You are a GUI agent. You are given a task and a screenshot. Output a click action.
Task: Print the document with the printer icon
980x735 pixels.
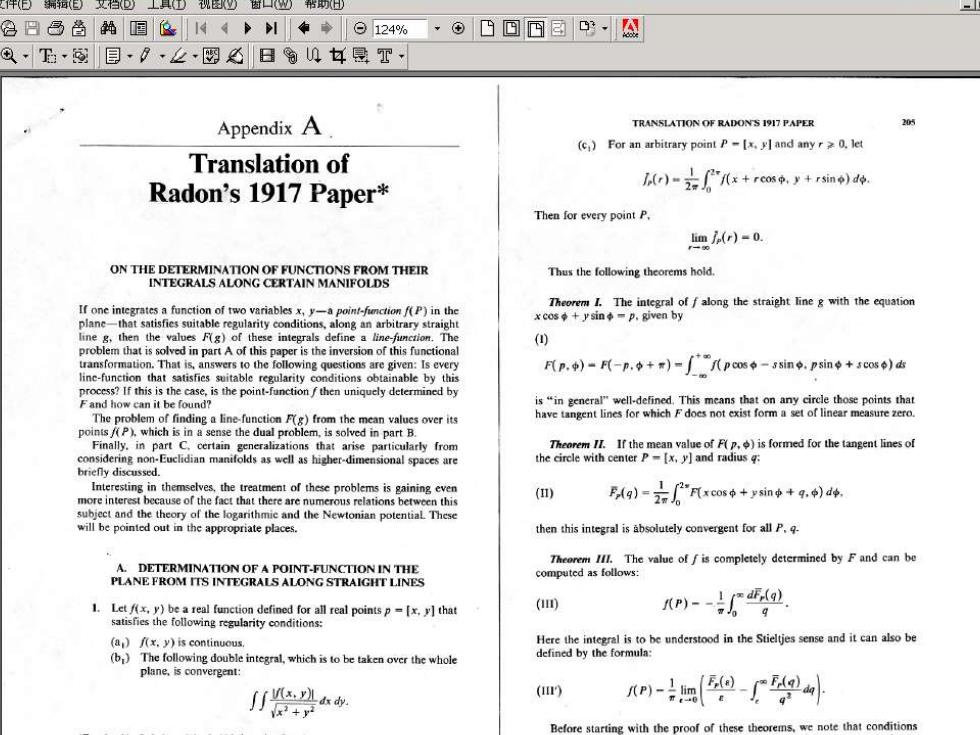coord(56,28)
